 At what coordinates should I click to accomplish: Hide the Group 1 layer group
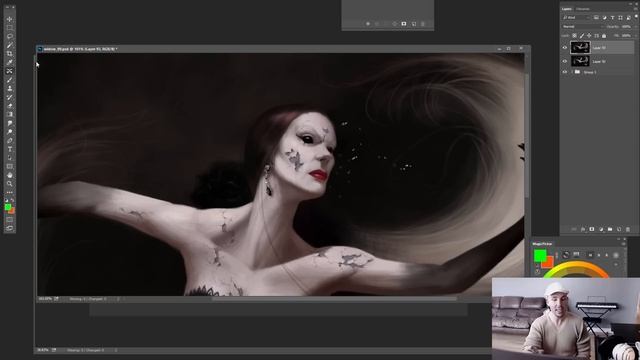(x=565, y=72)
